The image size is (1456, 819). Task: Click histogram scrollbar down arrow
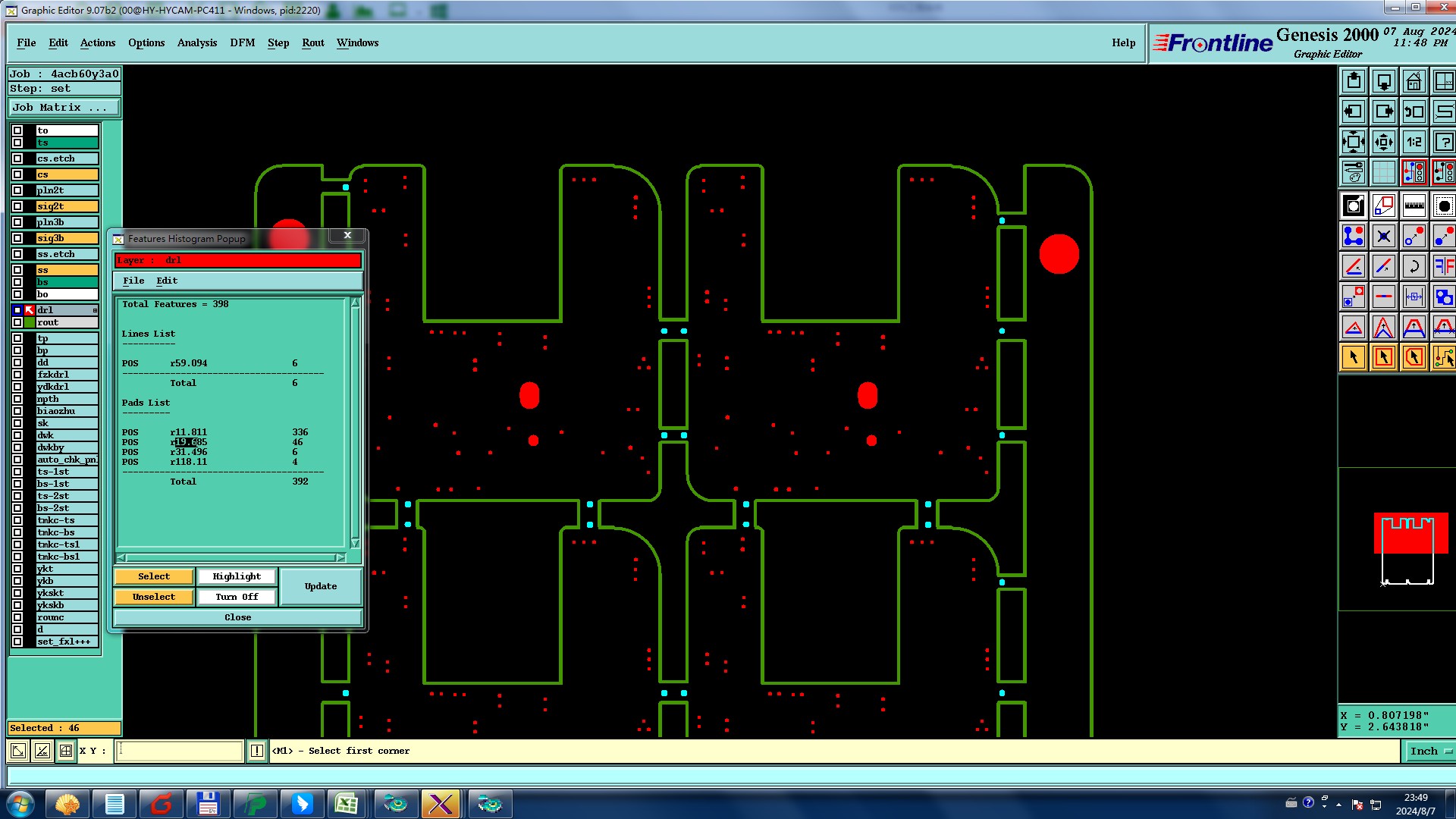[355, 544]
